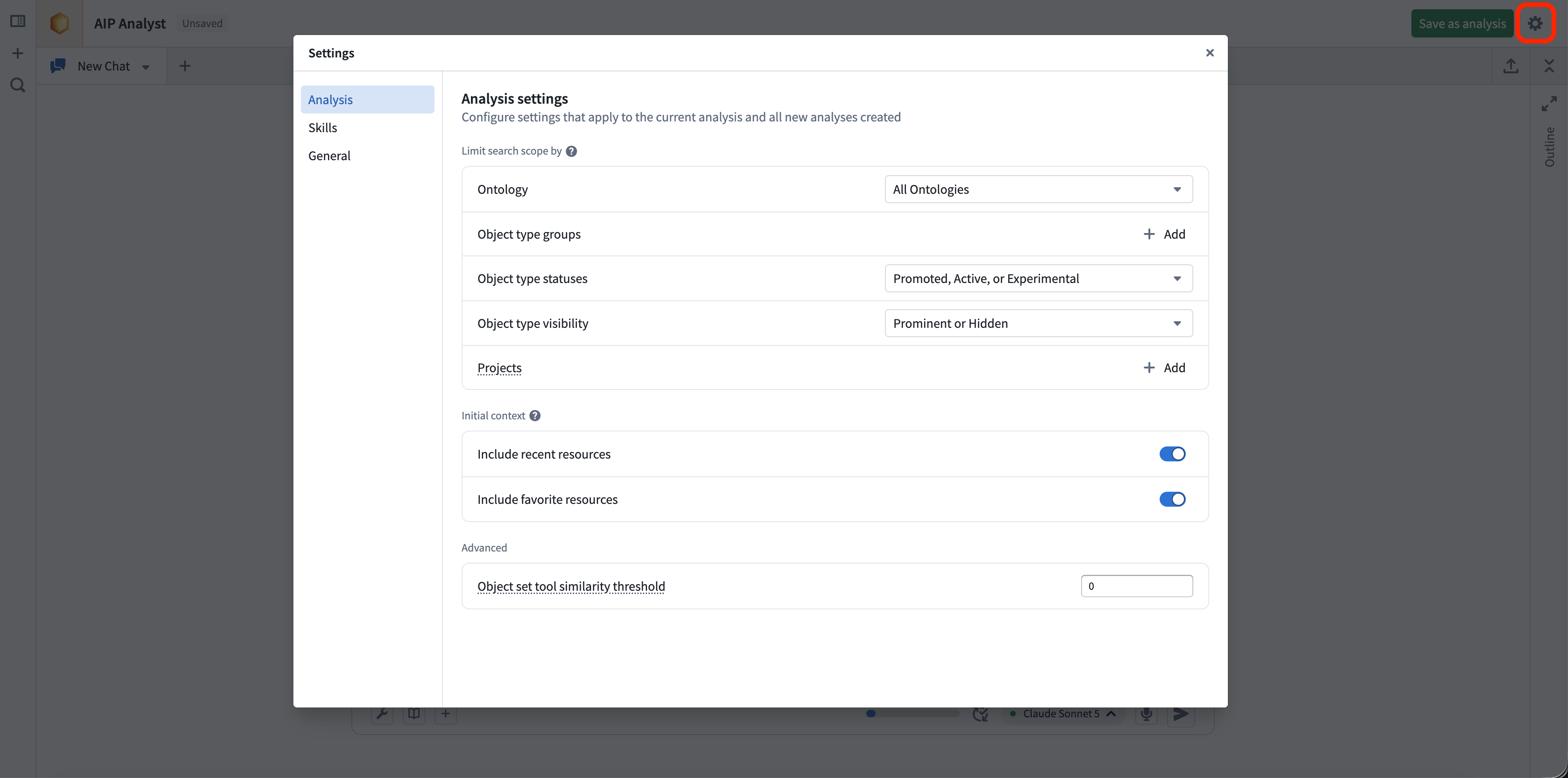Open the settings gear icon

[x=1535, y=23]
